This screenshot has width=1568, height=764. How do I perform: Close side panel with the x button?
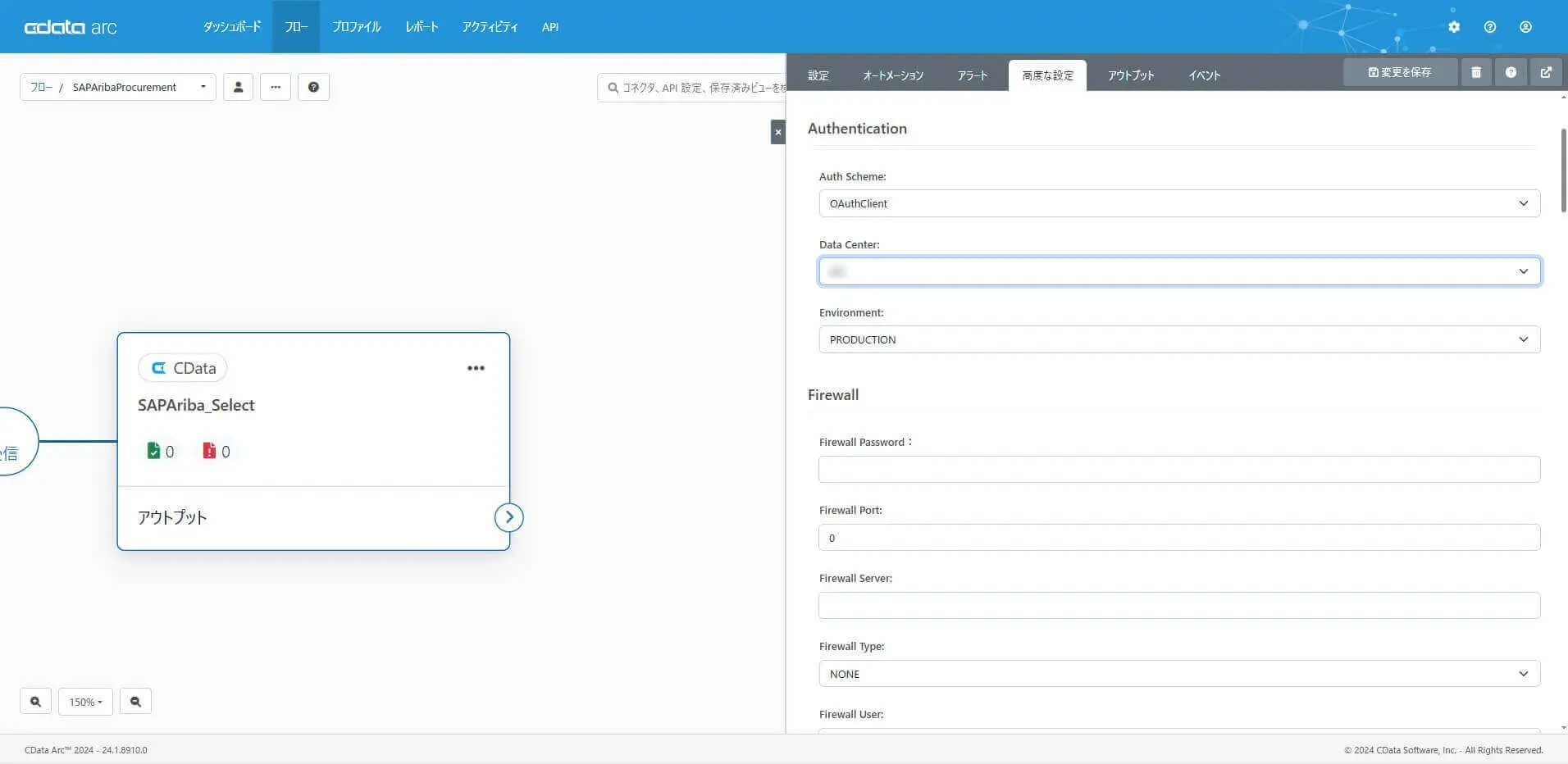point(778,132)
